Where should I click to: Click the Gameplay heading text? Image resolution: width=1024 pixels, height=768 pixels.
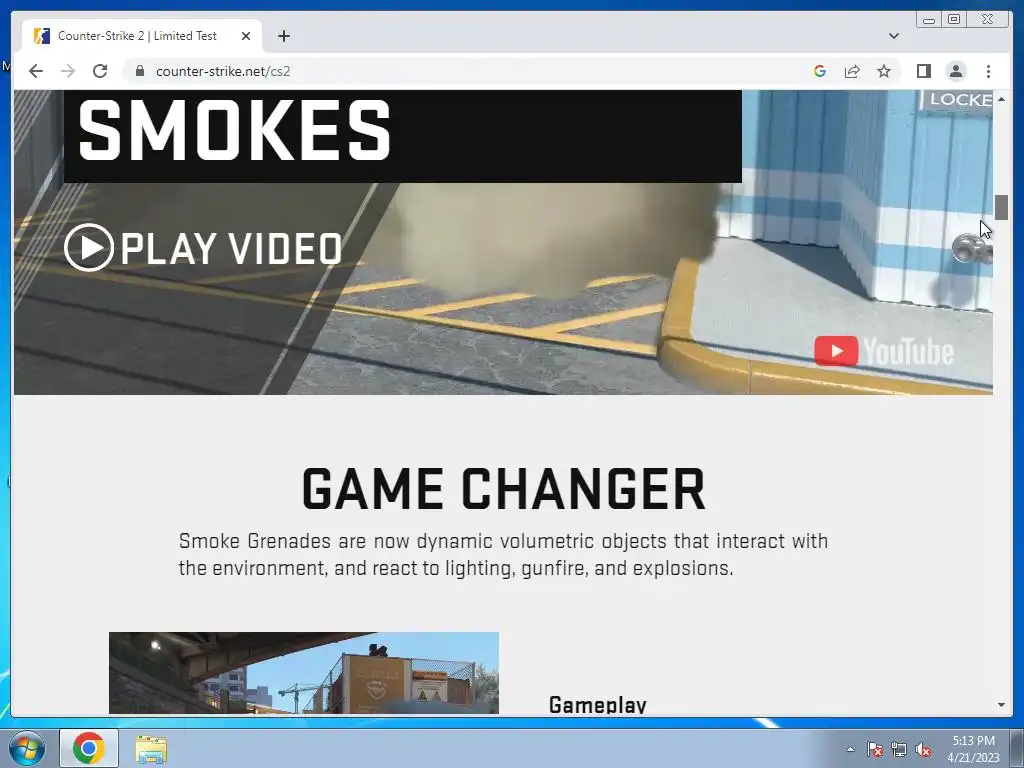pos(598,704)
